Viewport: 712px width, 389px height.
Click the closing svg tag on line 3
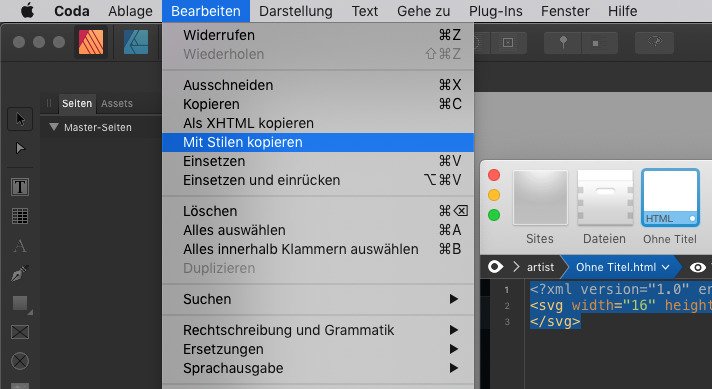tap(555, 321)
